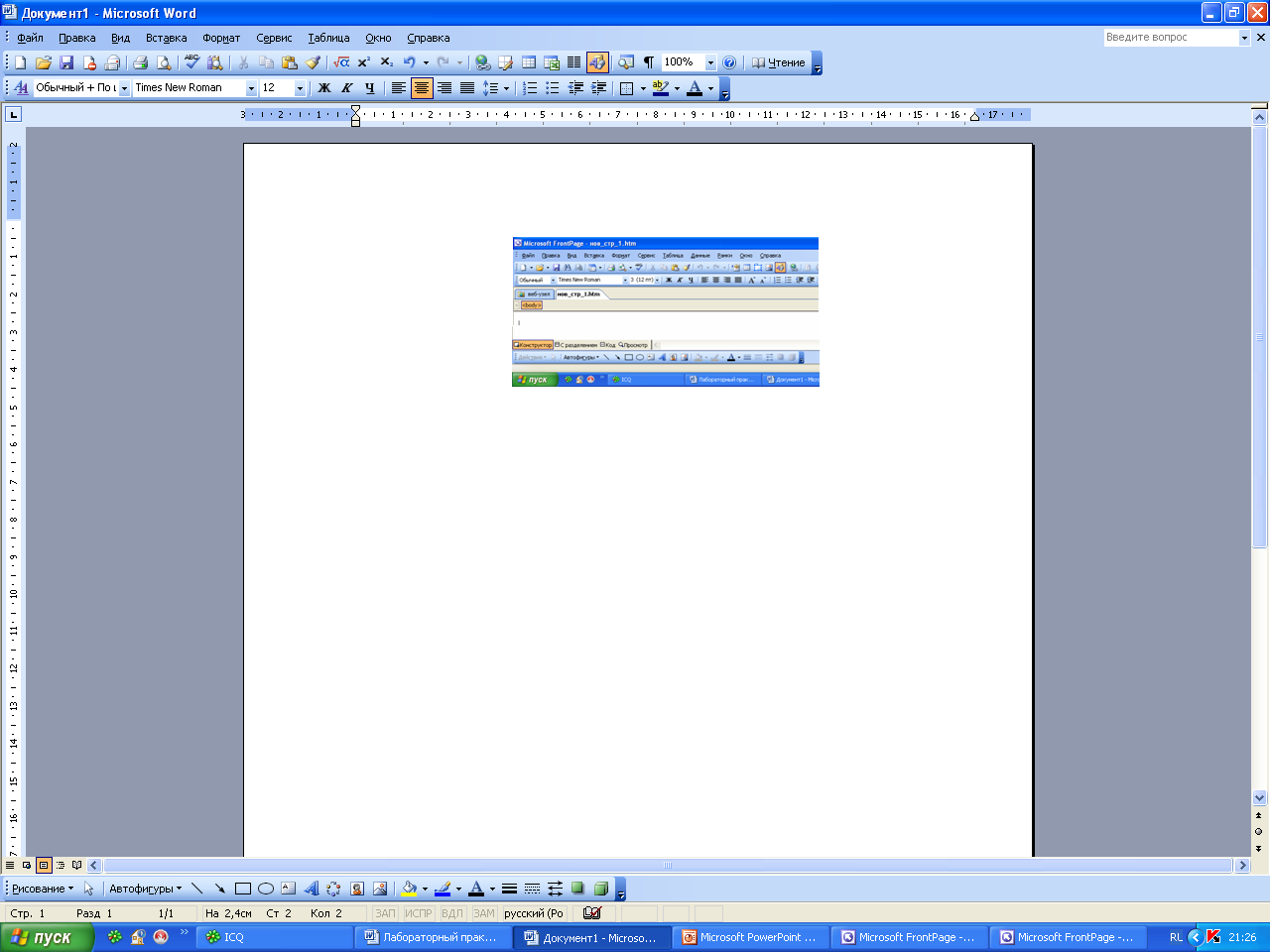The height and width of the screenshot is (952, 1270).
Task: Type a question in 'Введите вопрос' box
Action: tap(1171, 38)
